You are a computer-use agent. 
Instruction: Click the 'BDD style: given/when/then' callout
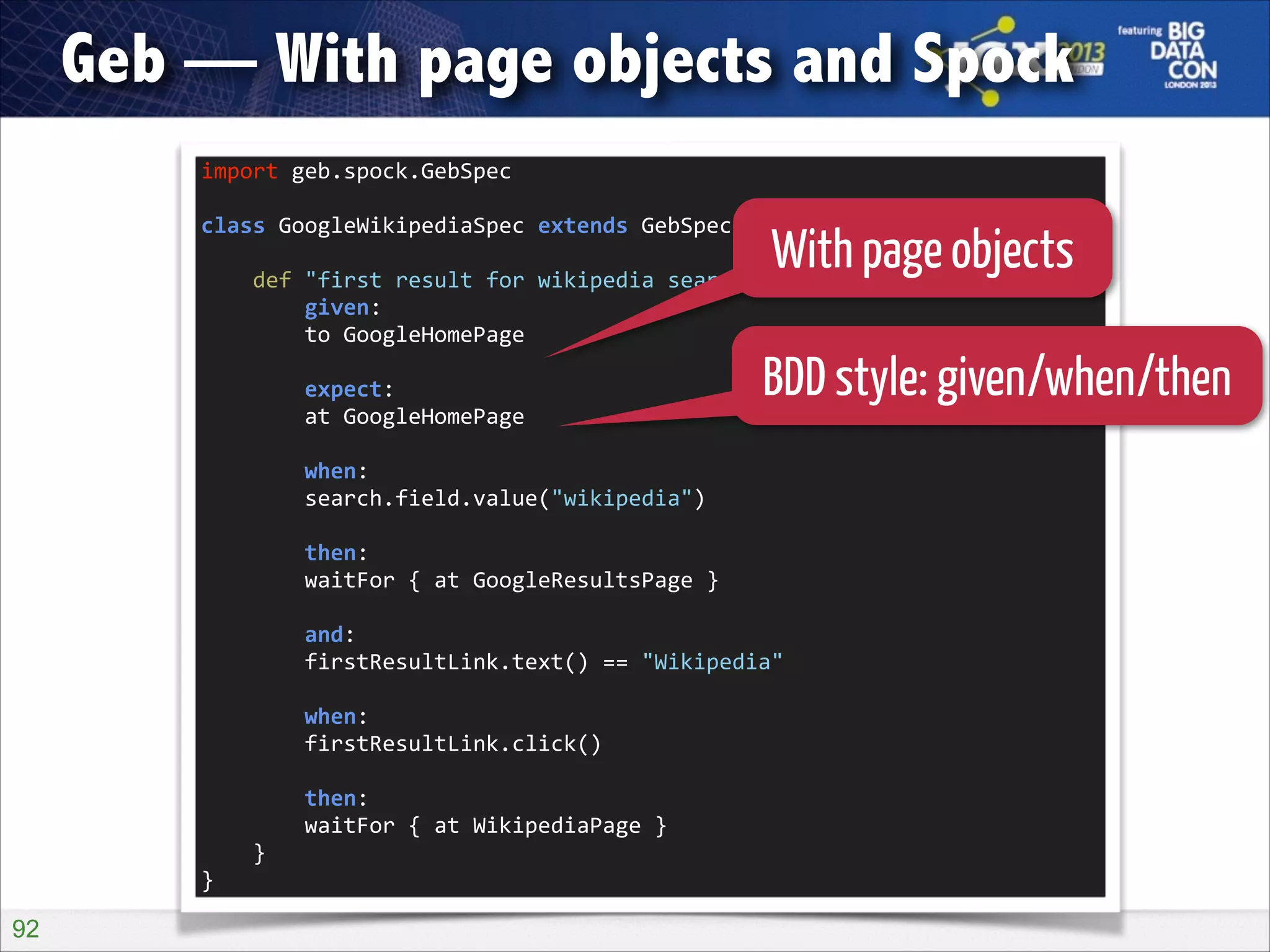pyautogui.click(x=997, y=376)
